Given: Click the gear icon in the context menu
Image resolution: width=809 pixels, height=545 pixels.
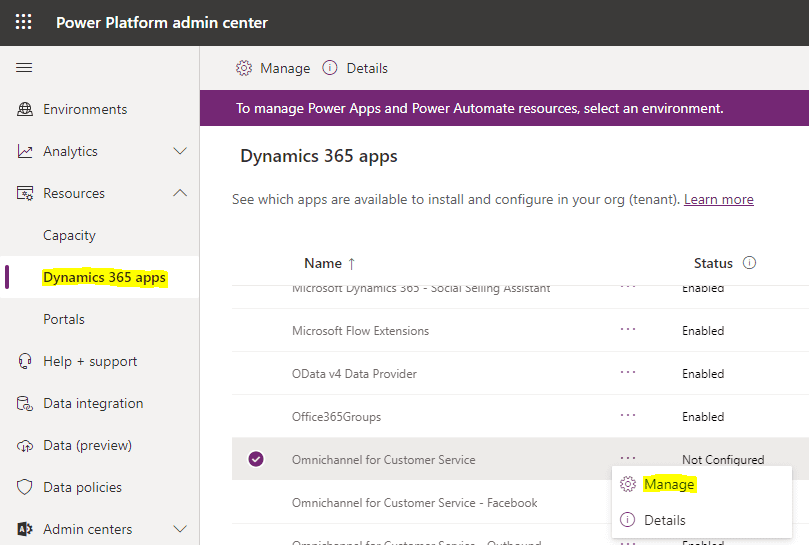Looking at the screenshot, I should (x=628, y=484).
